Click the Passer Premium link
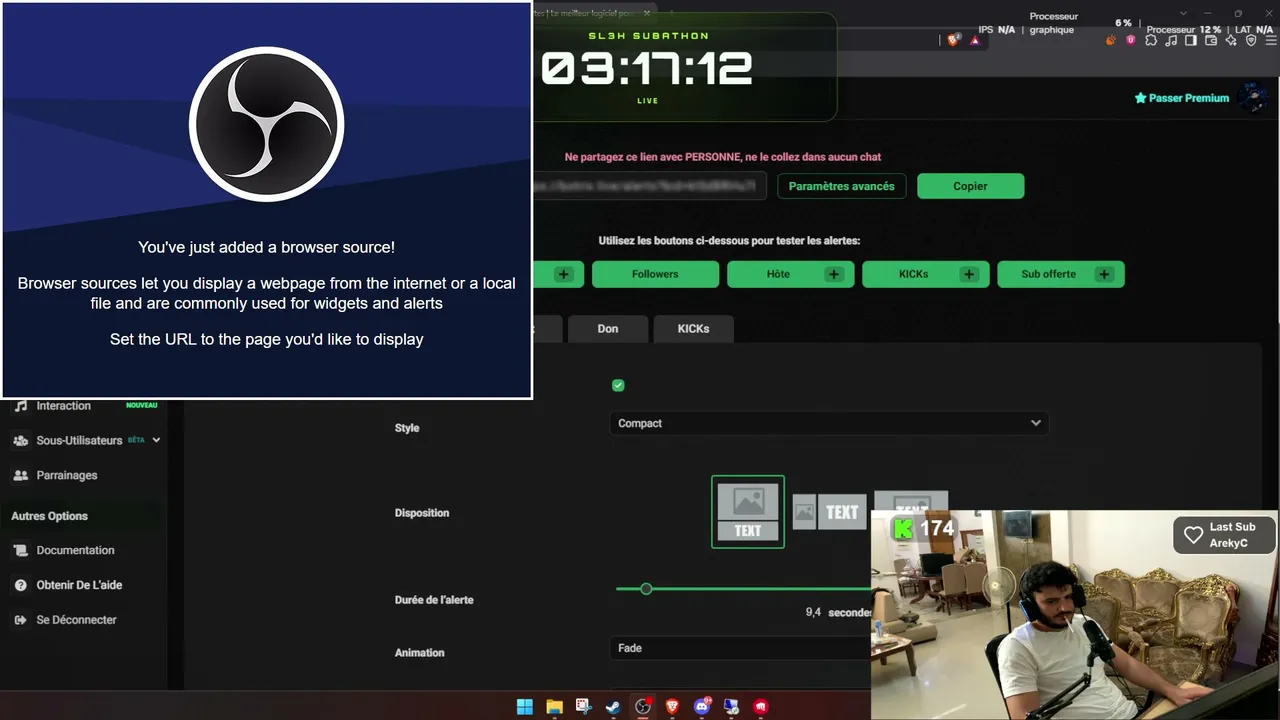This screenshot has height=720, width=1280. click(1181, 98)
